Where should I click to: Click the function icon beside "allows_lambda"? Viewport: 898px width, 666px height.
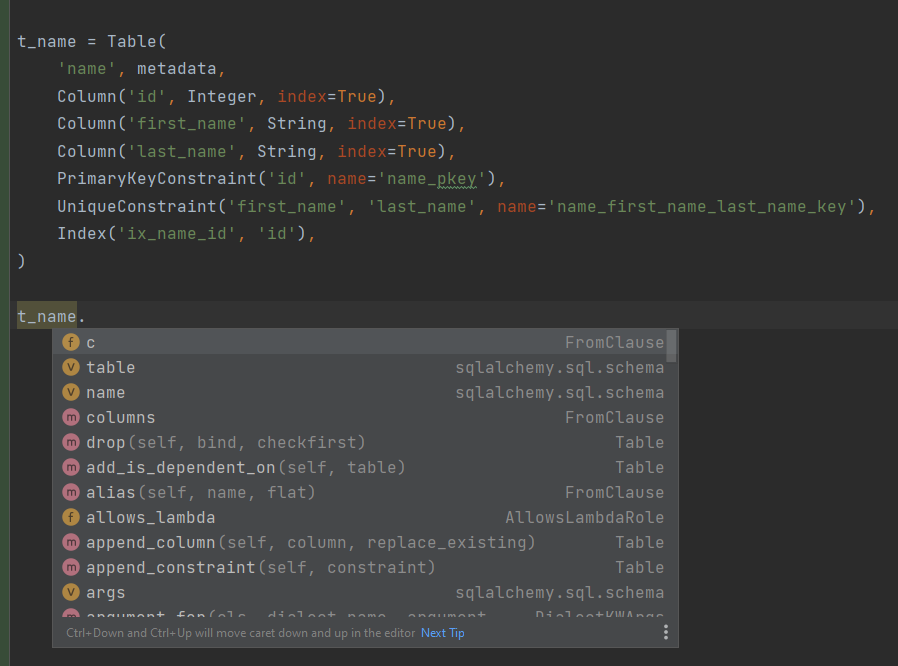71,517
